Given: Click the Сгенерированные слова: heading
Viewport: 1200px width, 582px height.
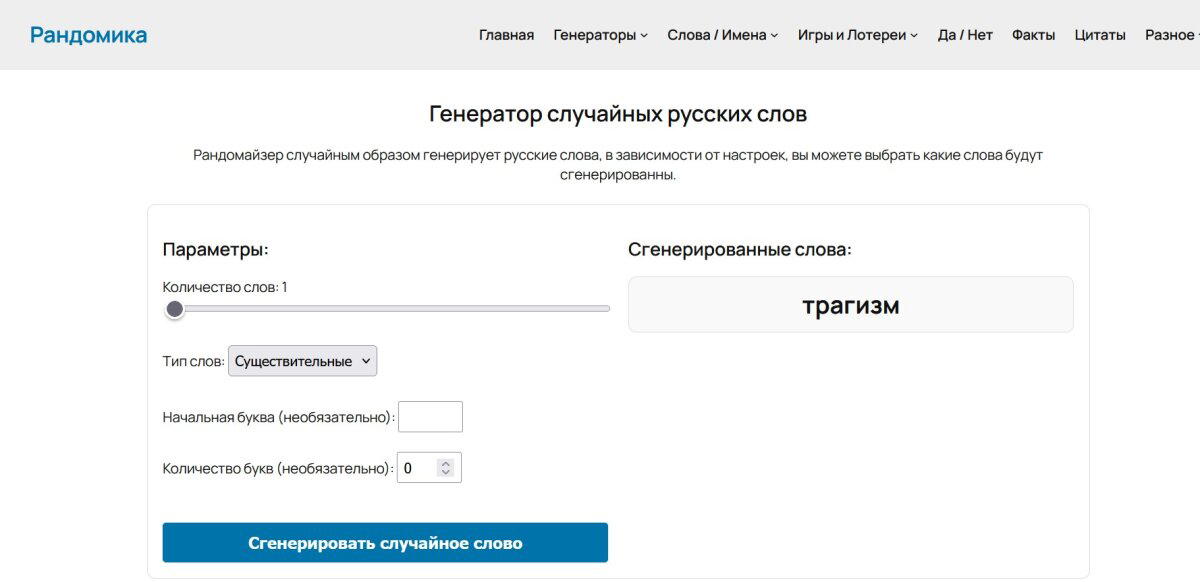Looking at the screenshot, I should [x=740, y=249].
